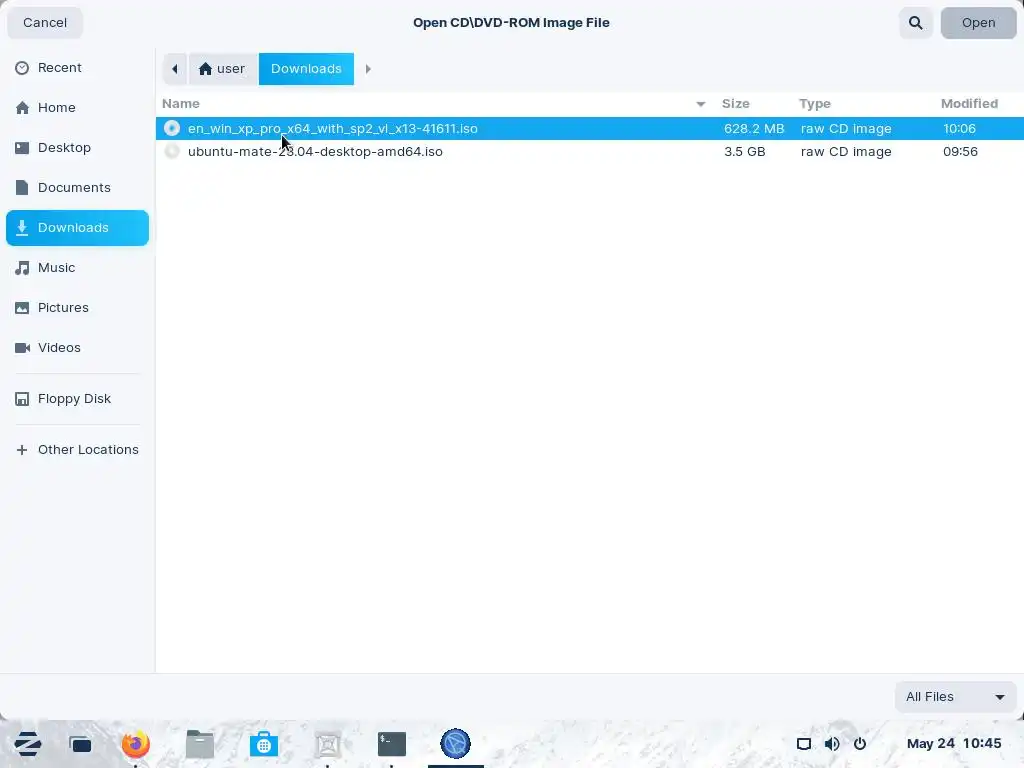1024x768 pixels.
Task: Click the disc icon of the ubuntu-mate iso
Action: tap(172, 151)
